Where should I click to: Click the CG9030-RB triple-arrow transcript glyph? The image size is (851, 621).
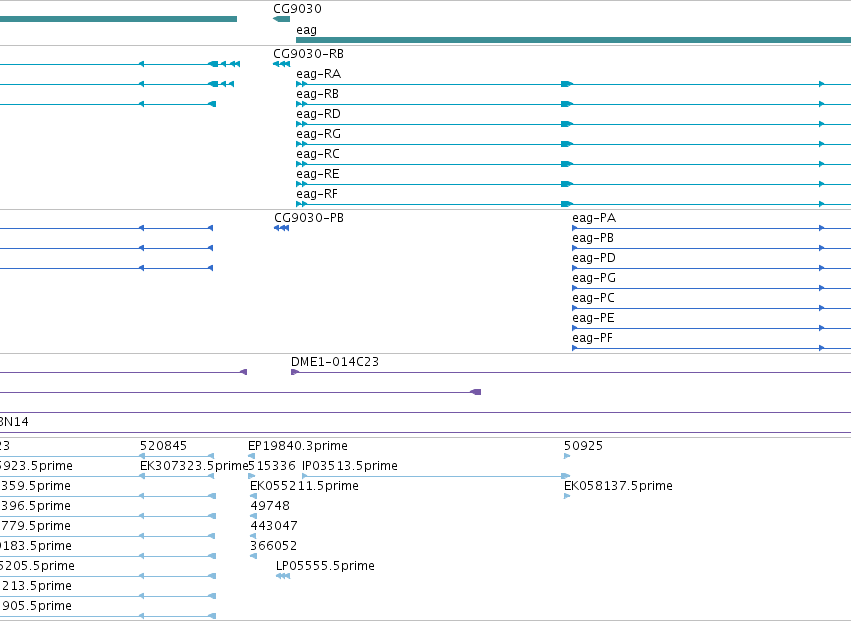pyautogui.click(x=281, y=64)
